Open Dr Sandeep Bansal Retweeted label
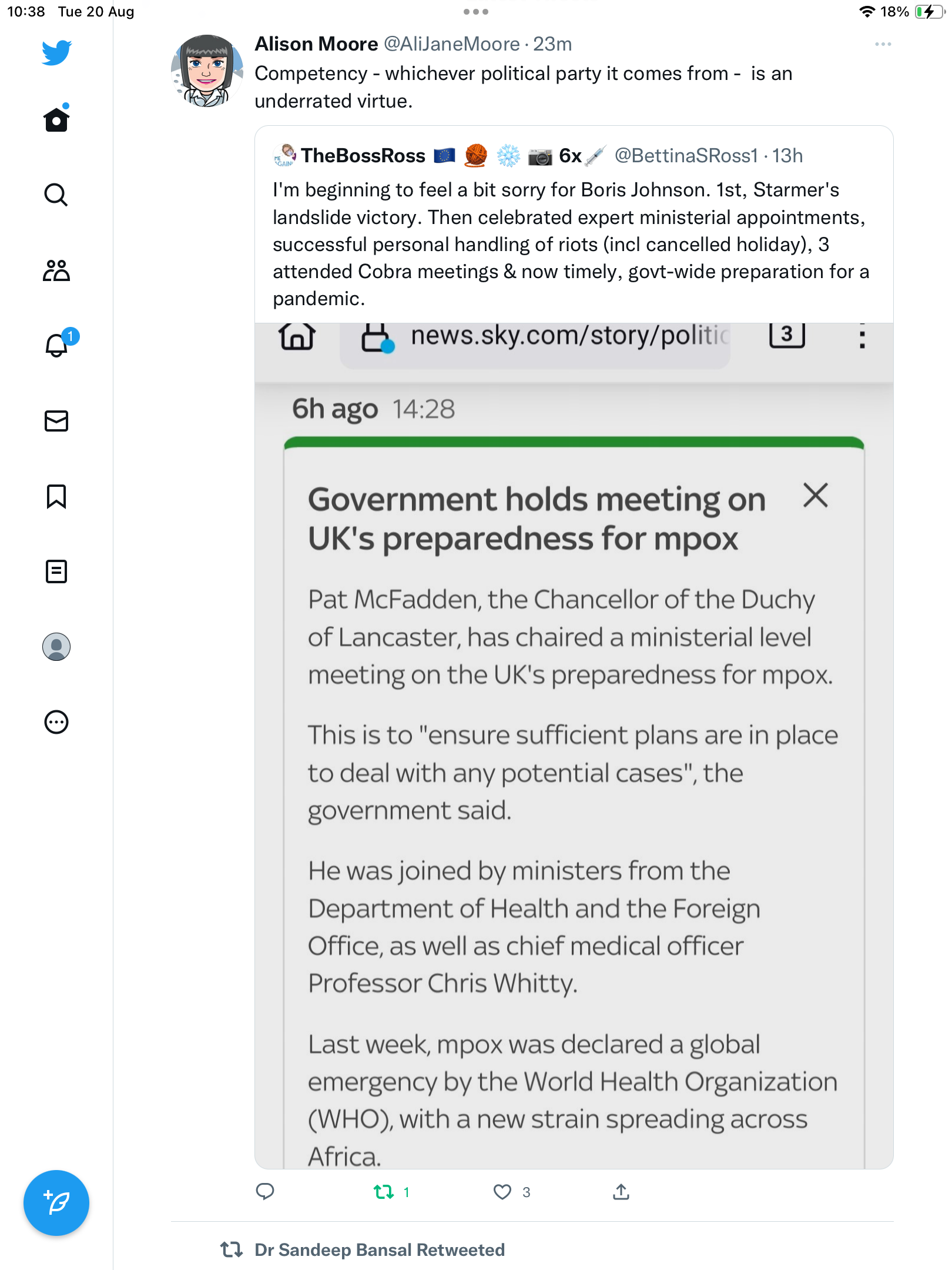952x1270 pixels. pyautogui.click(x=380, y=1249)
